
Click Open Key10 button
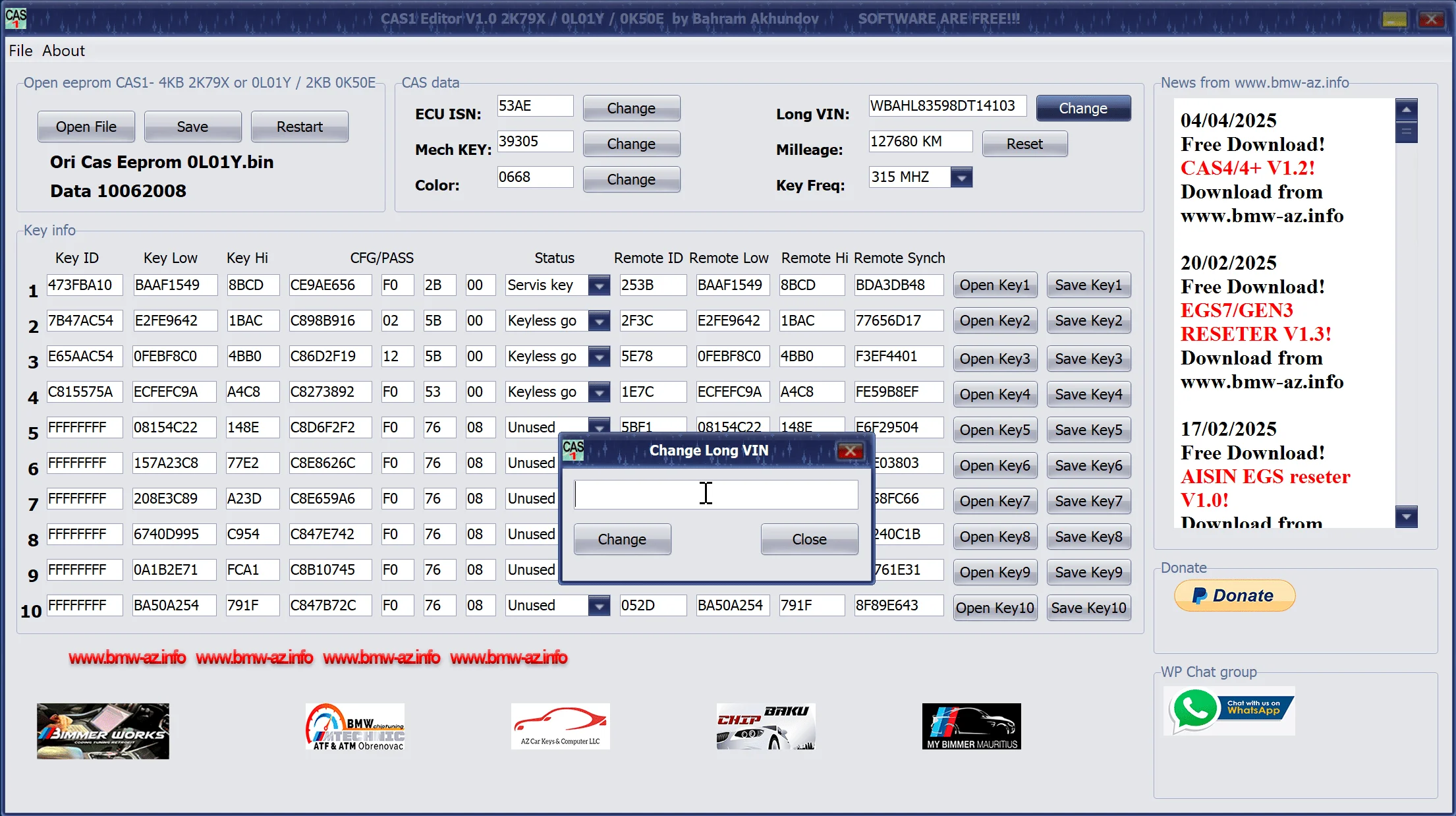(x=995, y=608)
